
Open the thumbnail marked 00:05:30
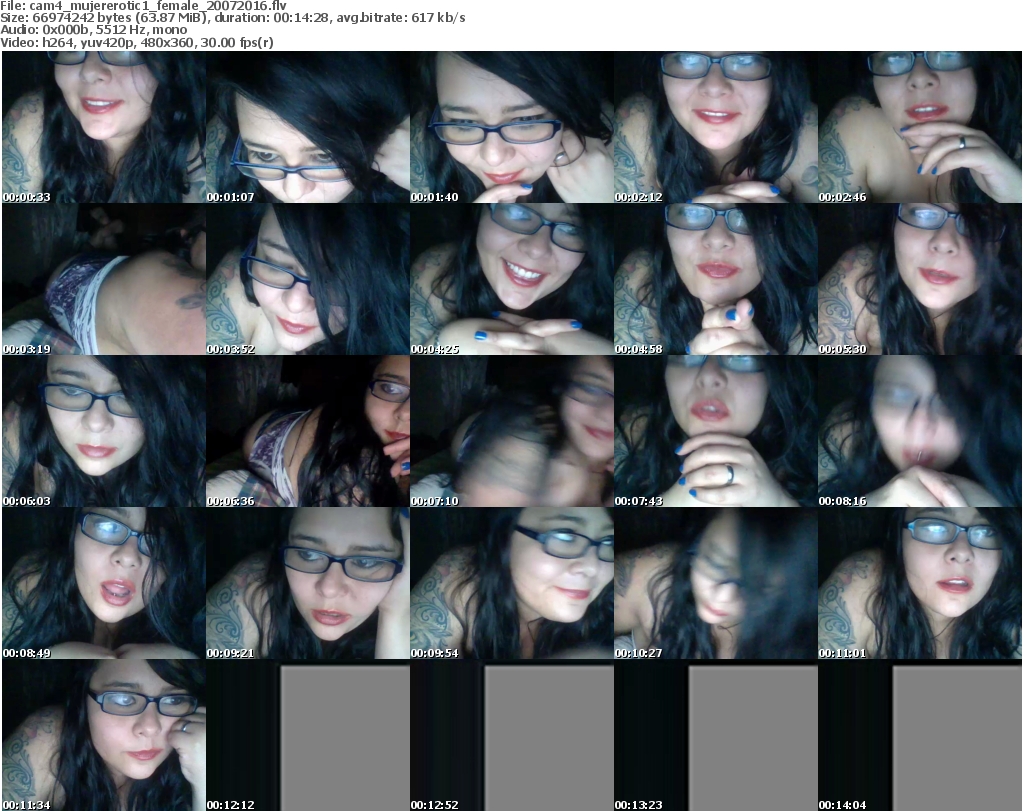click(x=920, y=279)
